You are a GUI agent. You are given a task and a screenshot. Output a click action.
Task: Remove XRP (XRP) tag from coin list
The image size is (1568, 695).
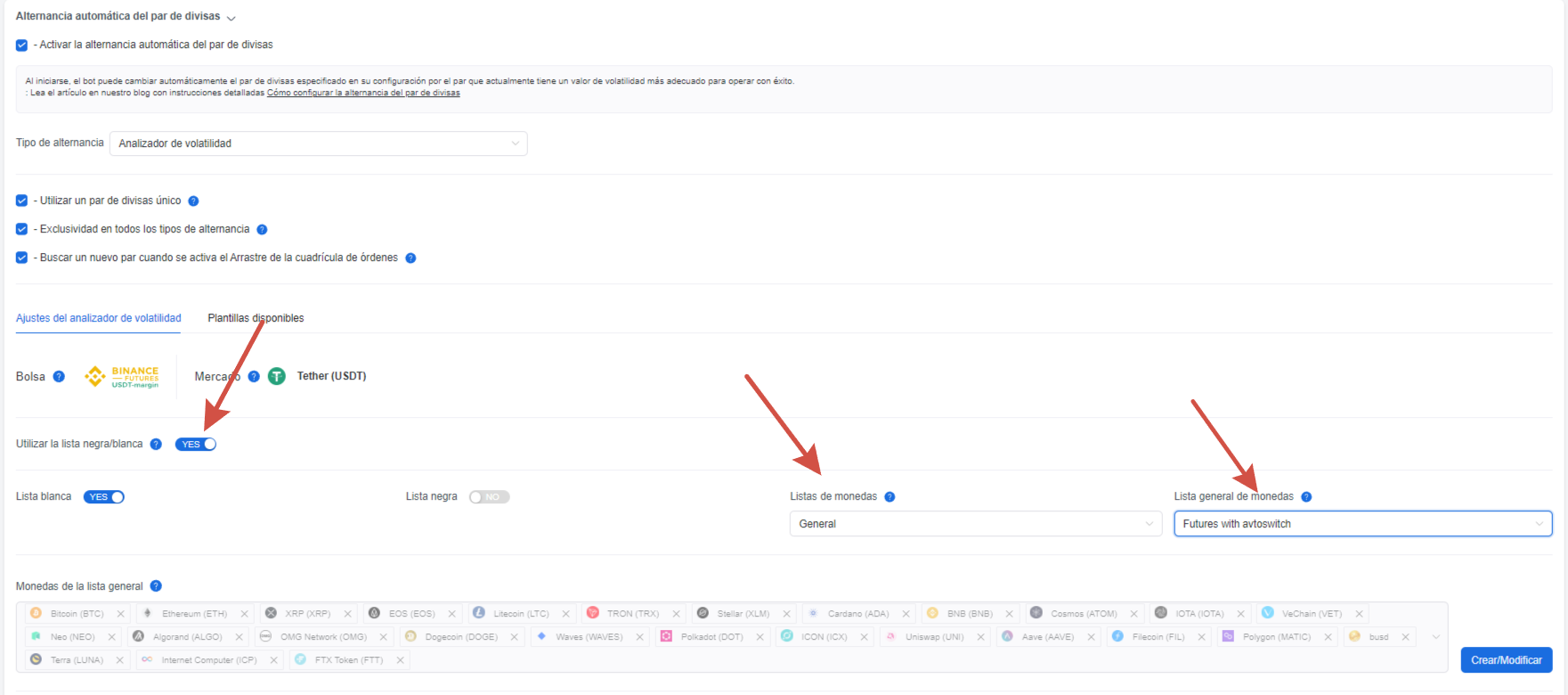pos(347,614)
